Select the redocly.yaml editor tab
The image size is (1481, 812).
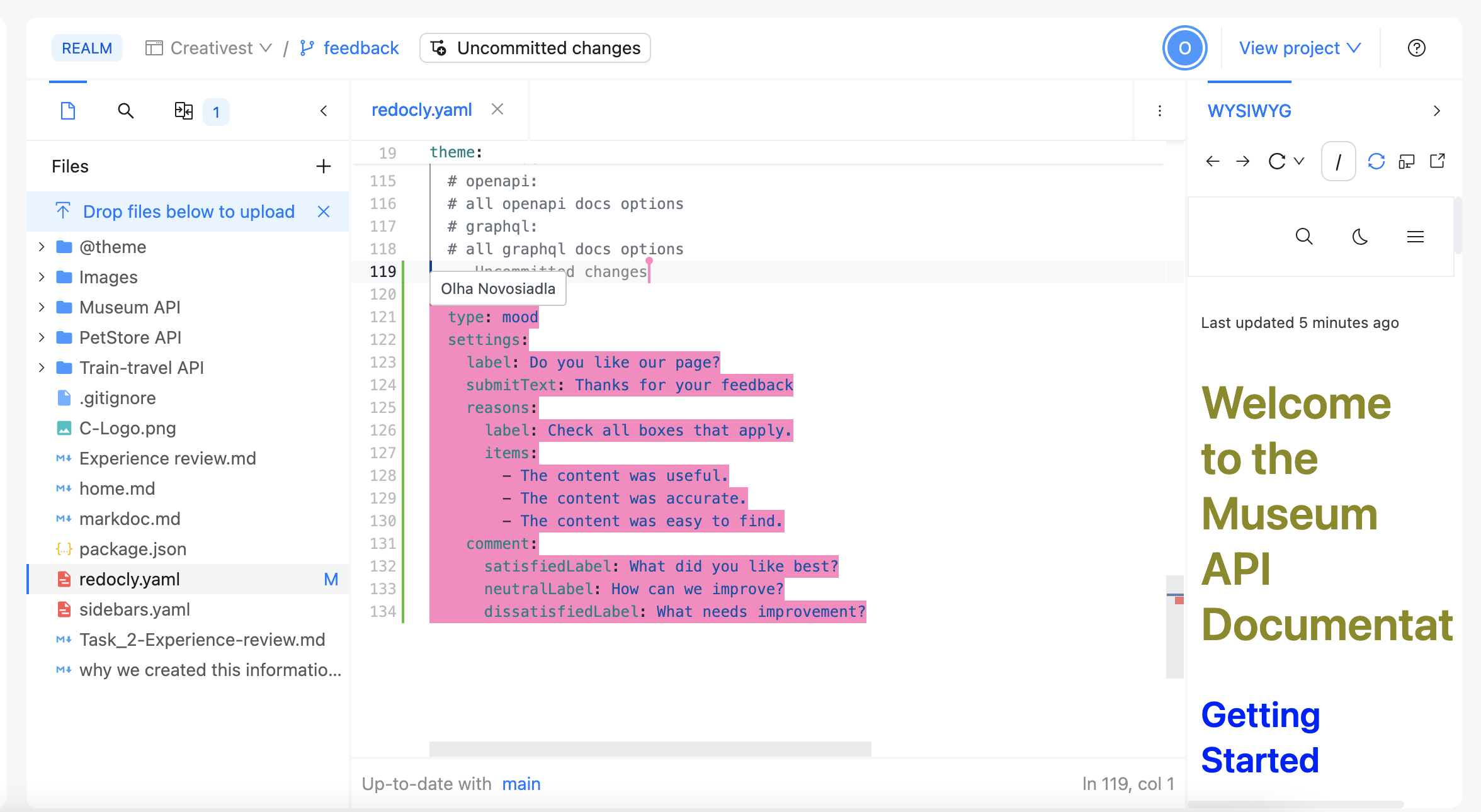tap(421, 110)
